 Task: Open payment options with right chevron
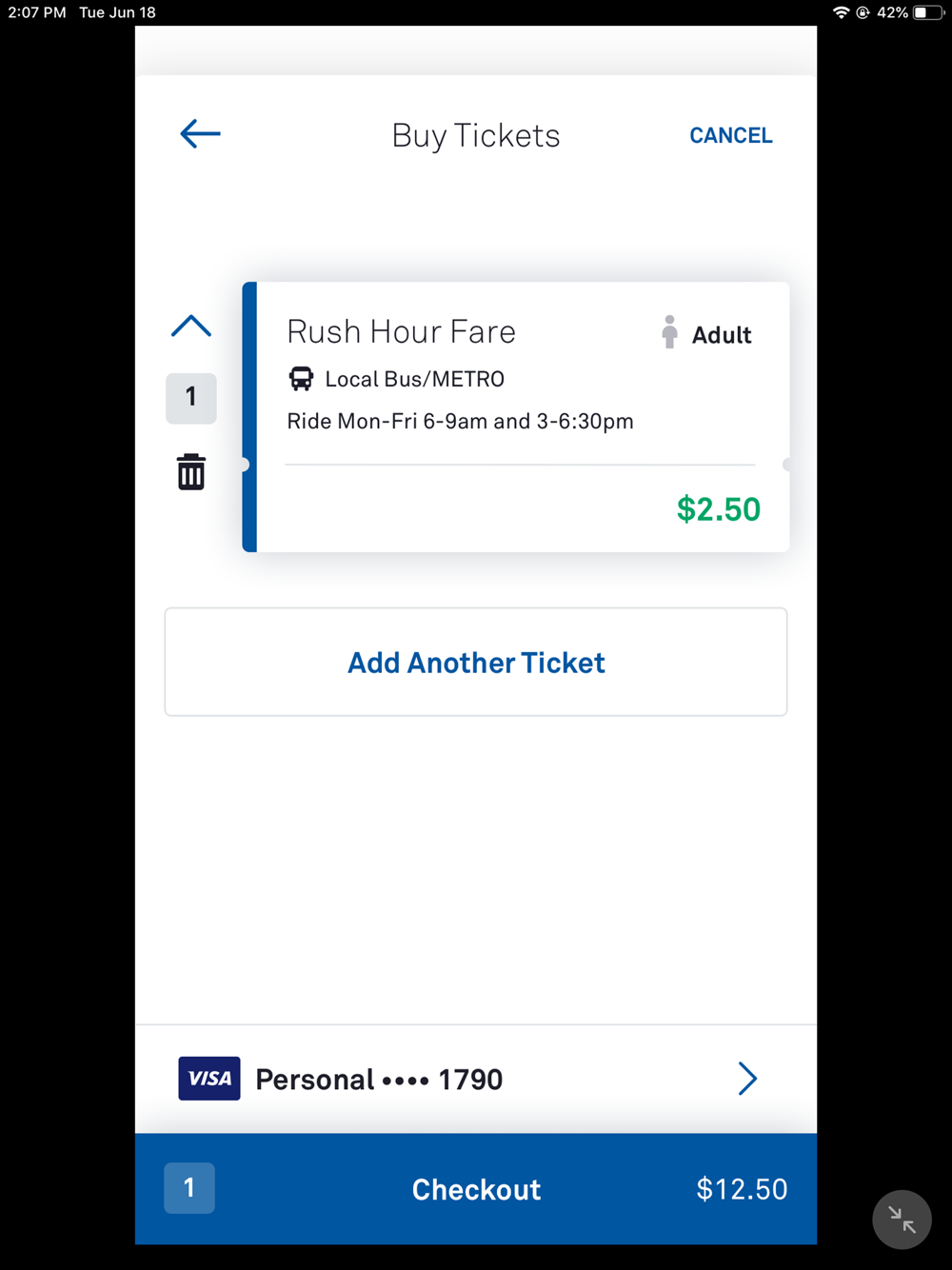pos(747,1079)
